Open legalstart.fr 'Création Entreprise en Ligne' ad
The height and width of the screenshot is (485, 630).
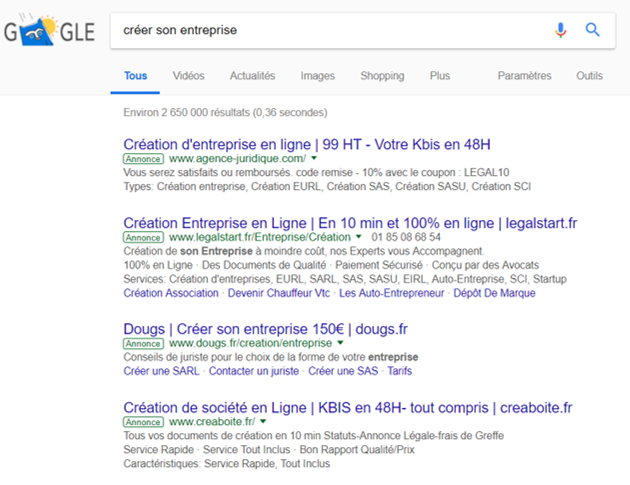(x=350, y=223)
